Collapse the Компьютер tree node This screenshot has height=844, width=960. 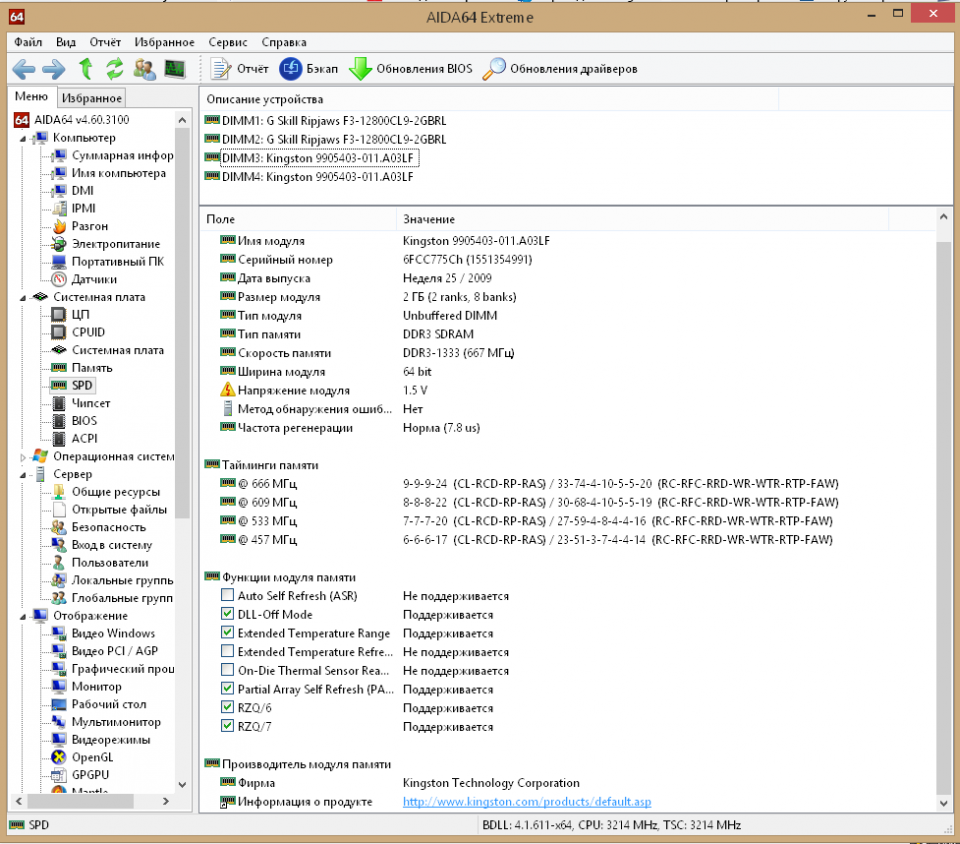pos(22,138)
